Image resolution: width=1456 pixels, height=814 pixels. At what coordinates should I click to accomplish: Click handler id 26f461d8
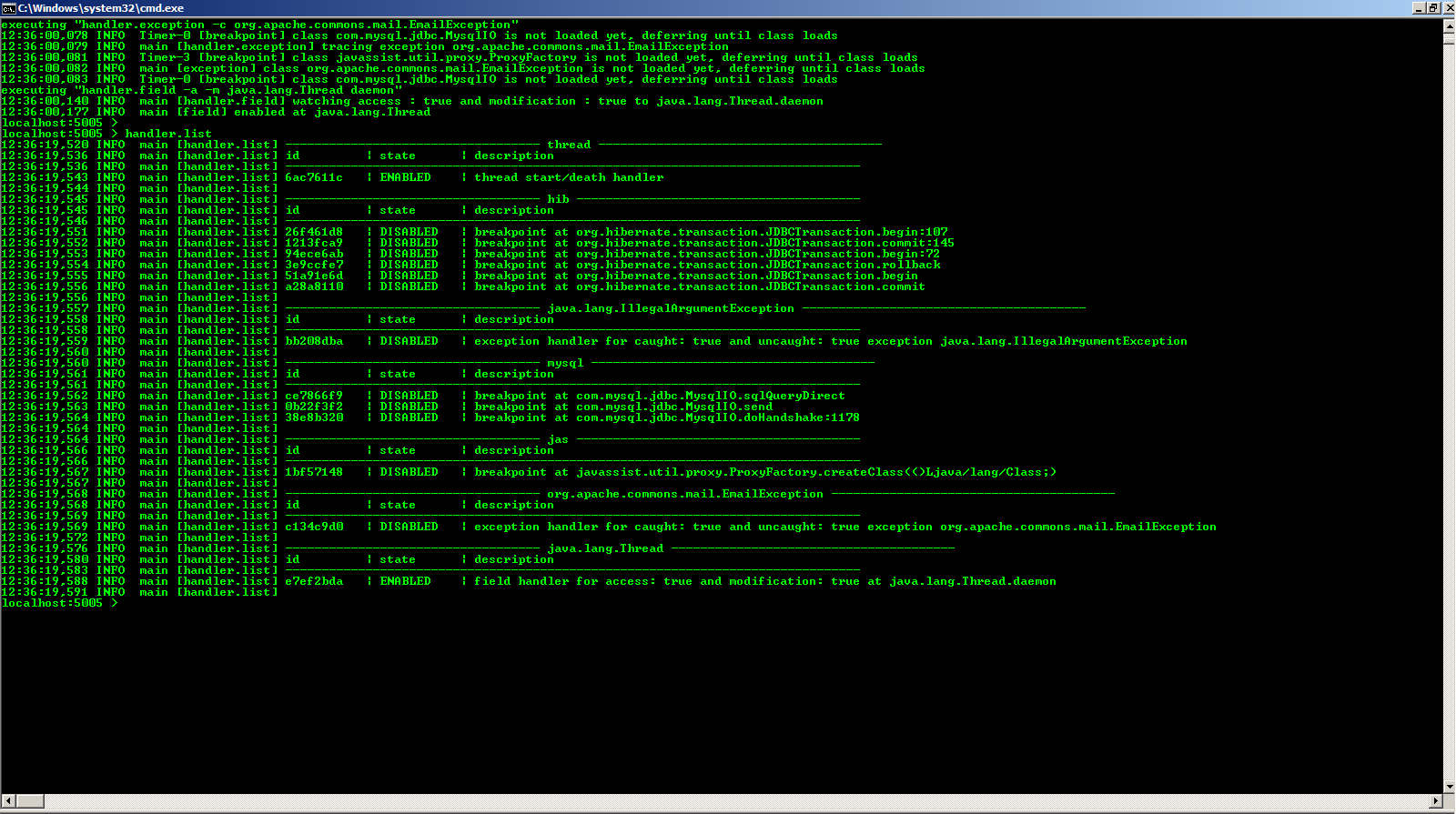pos(314,232)
